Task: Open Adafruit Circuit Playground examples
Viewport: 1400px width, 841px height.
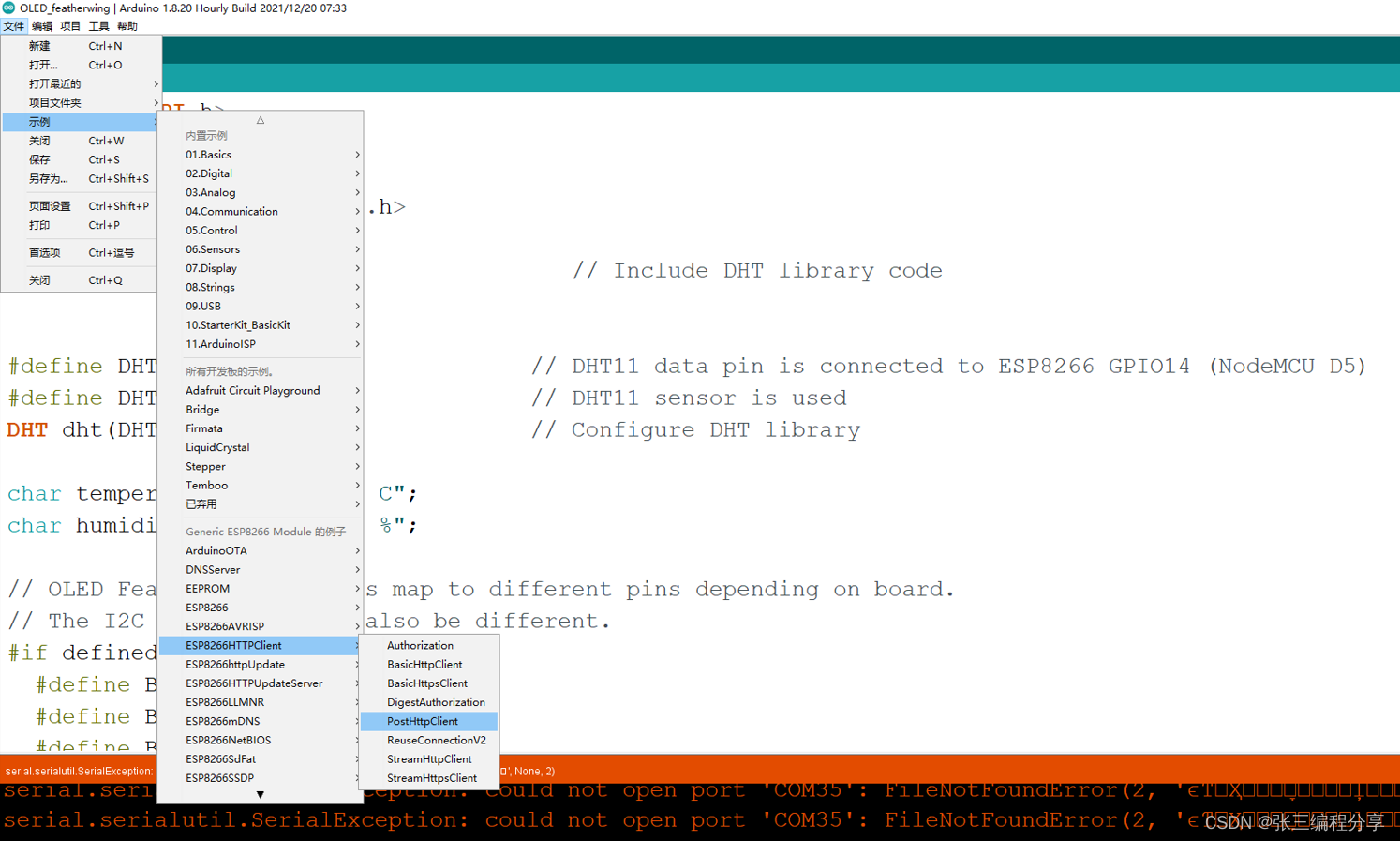Action: (261, 391)
